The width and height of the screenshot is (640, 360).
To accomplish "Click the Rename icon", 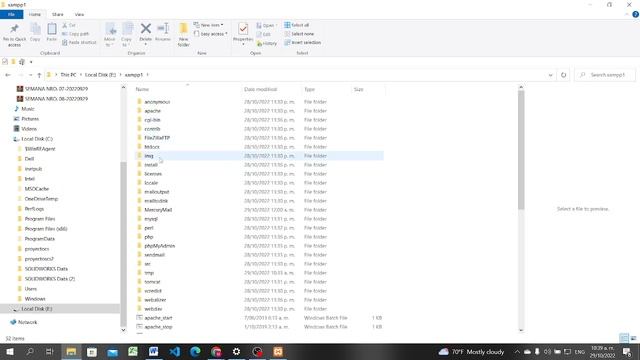I will tap(163, 29).
